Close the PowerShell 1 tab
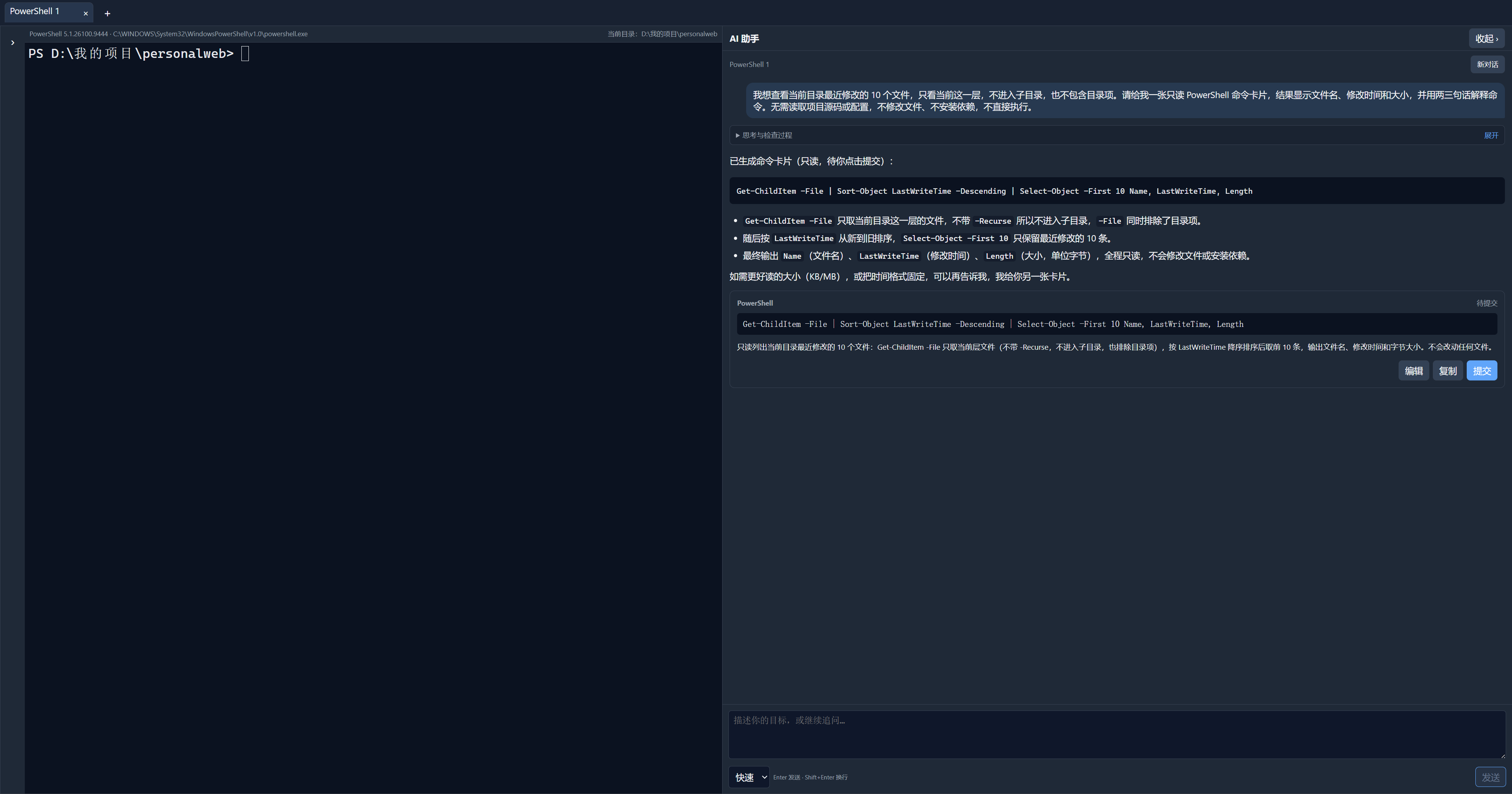Viewport: 1512px width, 794px height. pos(86,13)
